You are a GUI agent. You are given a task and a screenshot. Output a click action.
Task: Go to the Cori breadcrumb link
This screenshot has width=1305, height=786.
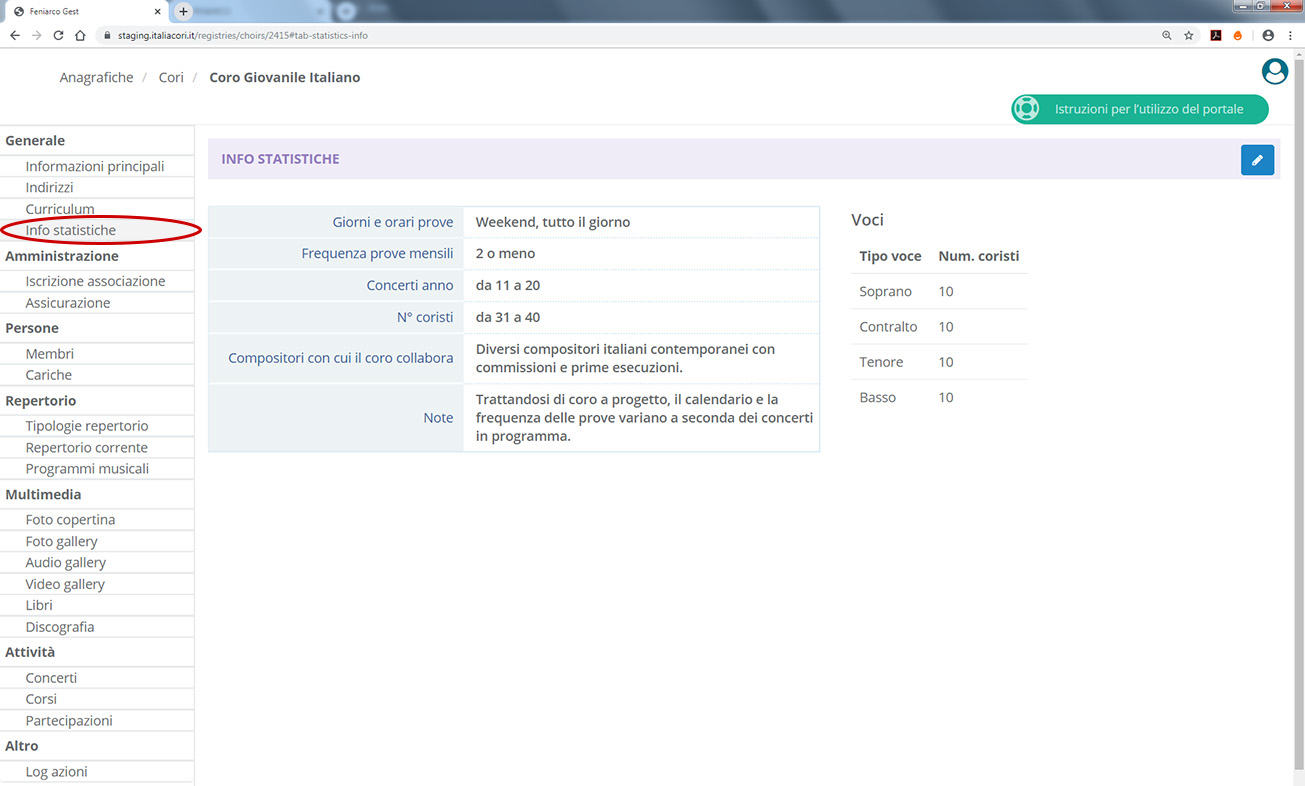(x=171, y=78)
